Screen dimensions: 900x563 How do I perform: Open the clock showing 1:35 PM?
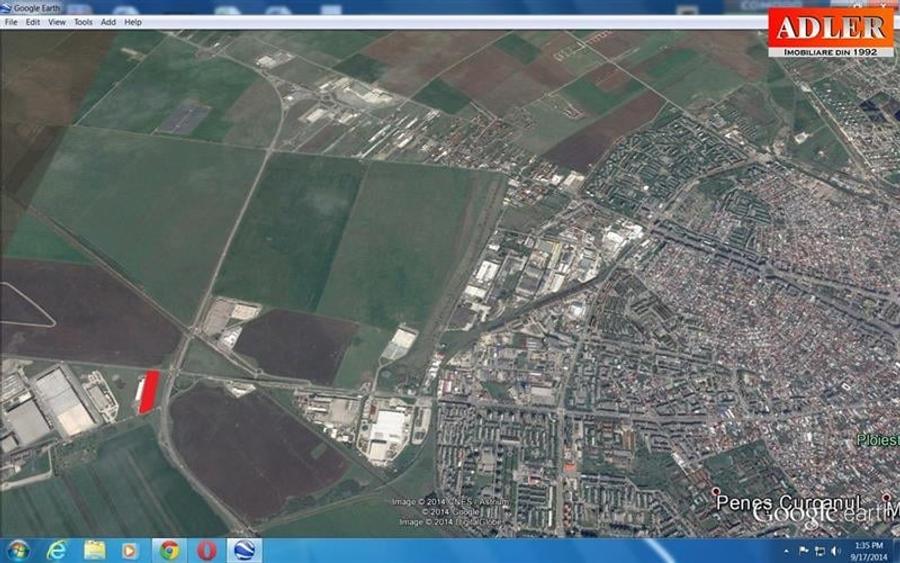point(868,550)
